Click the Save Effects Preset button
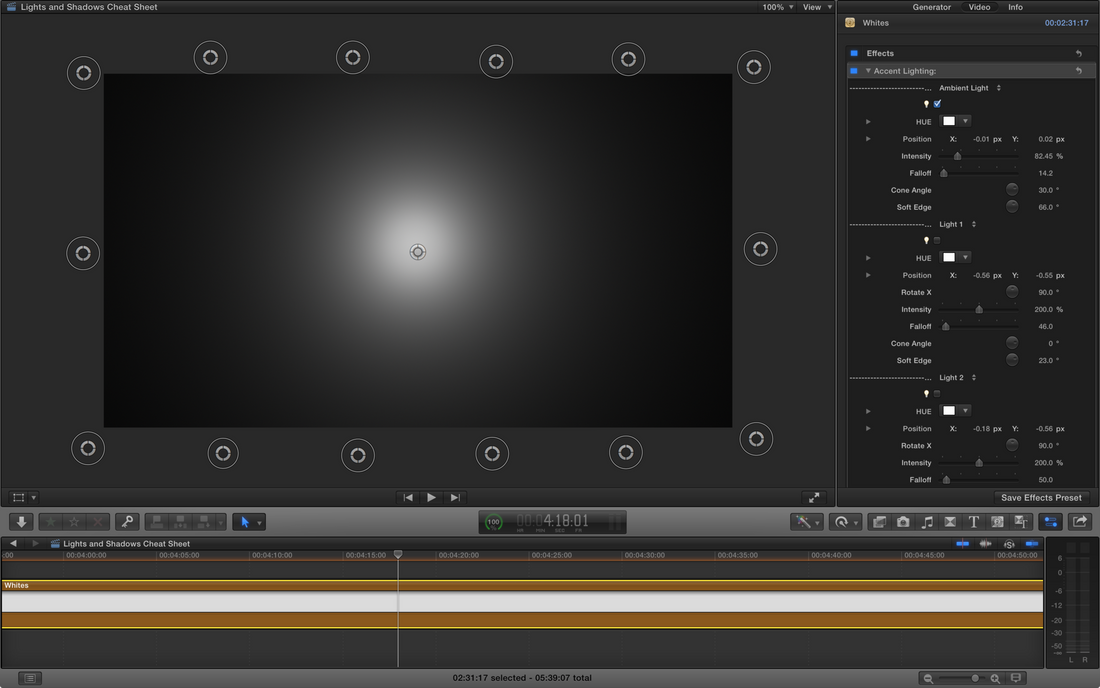This screenshot has width=1100, height=688. point(1041,497)
